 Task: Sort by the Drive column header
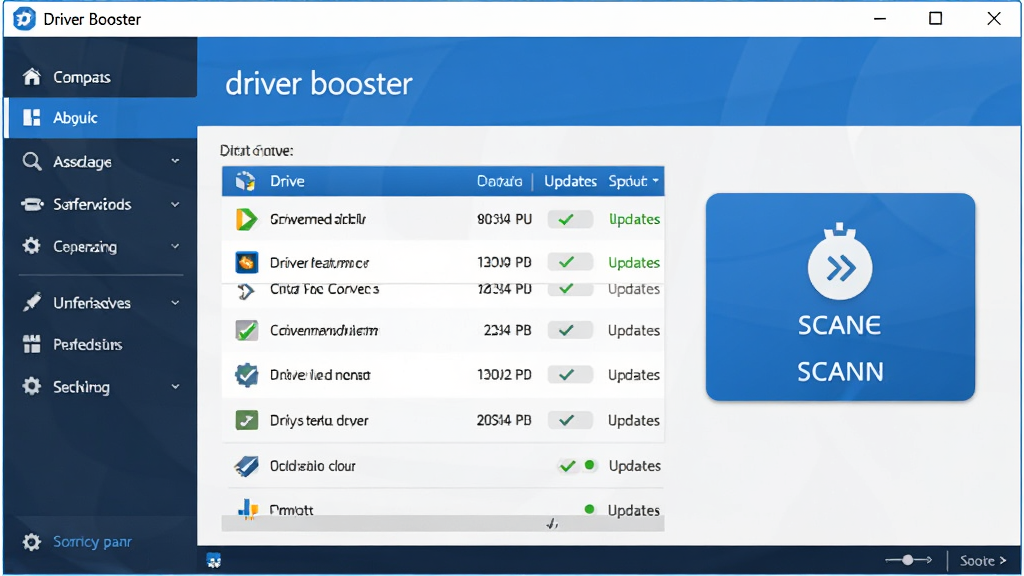click(287, 181)
